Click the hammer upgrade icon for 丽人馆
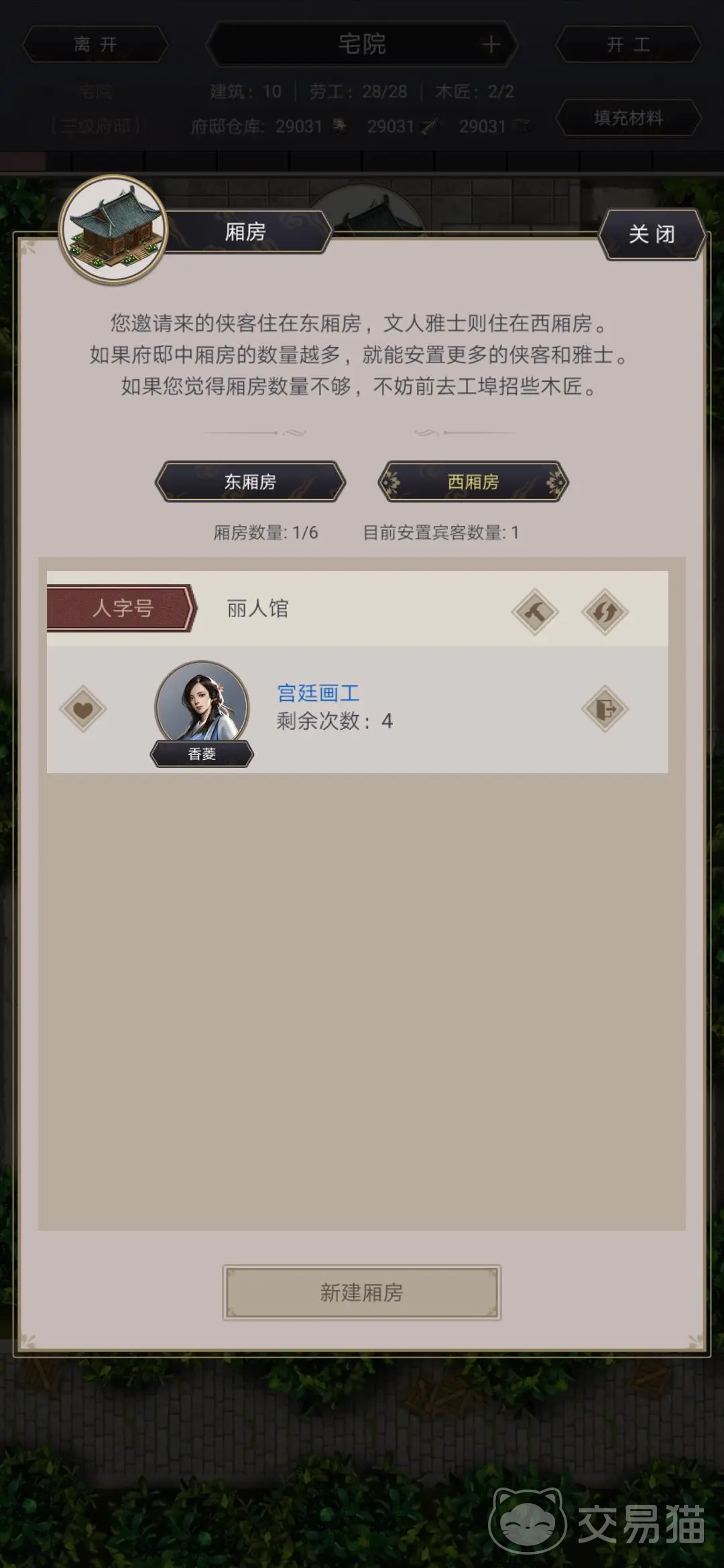724x1568 pixels. [535, 611]
